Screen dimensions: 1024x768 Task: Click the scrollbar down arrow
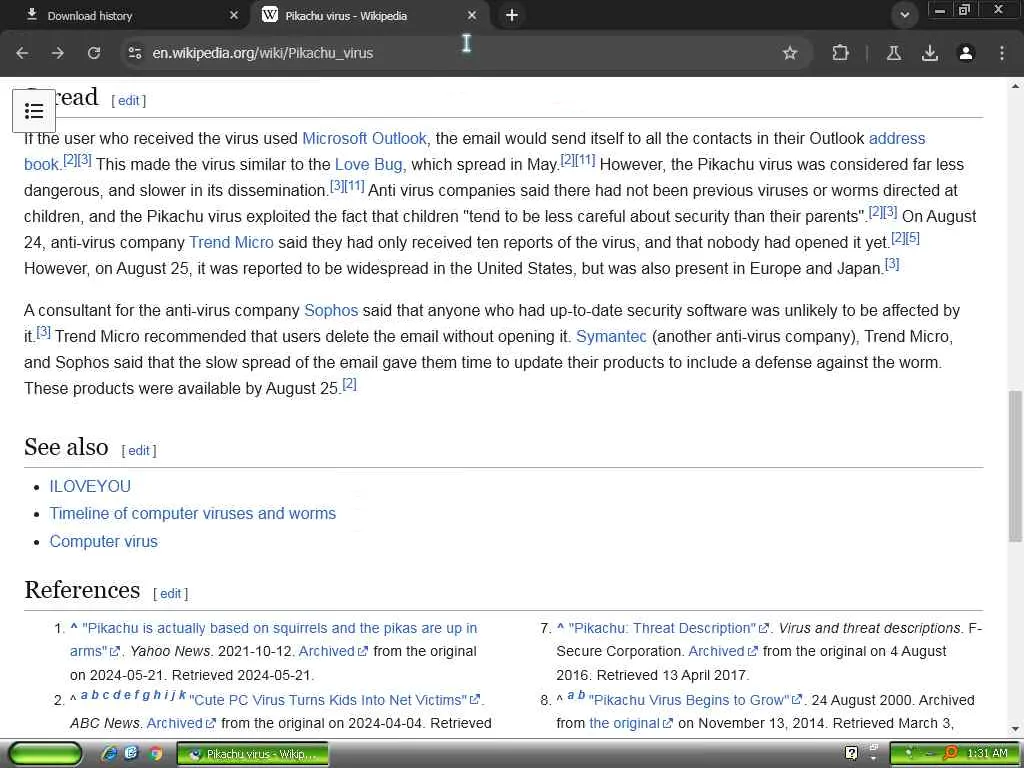pos(1015,729)
